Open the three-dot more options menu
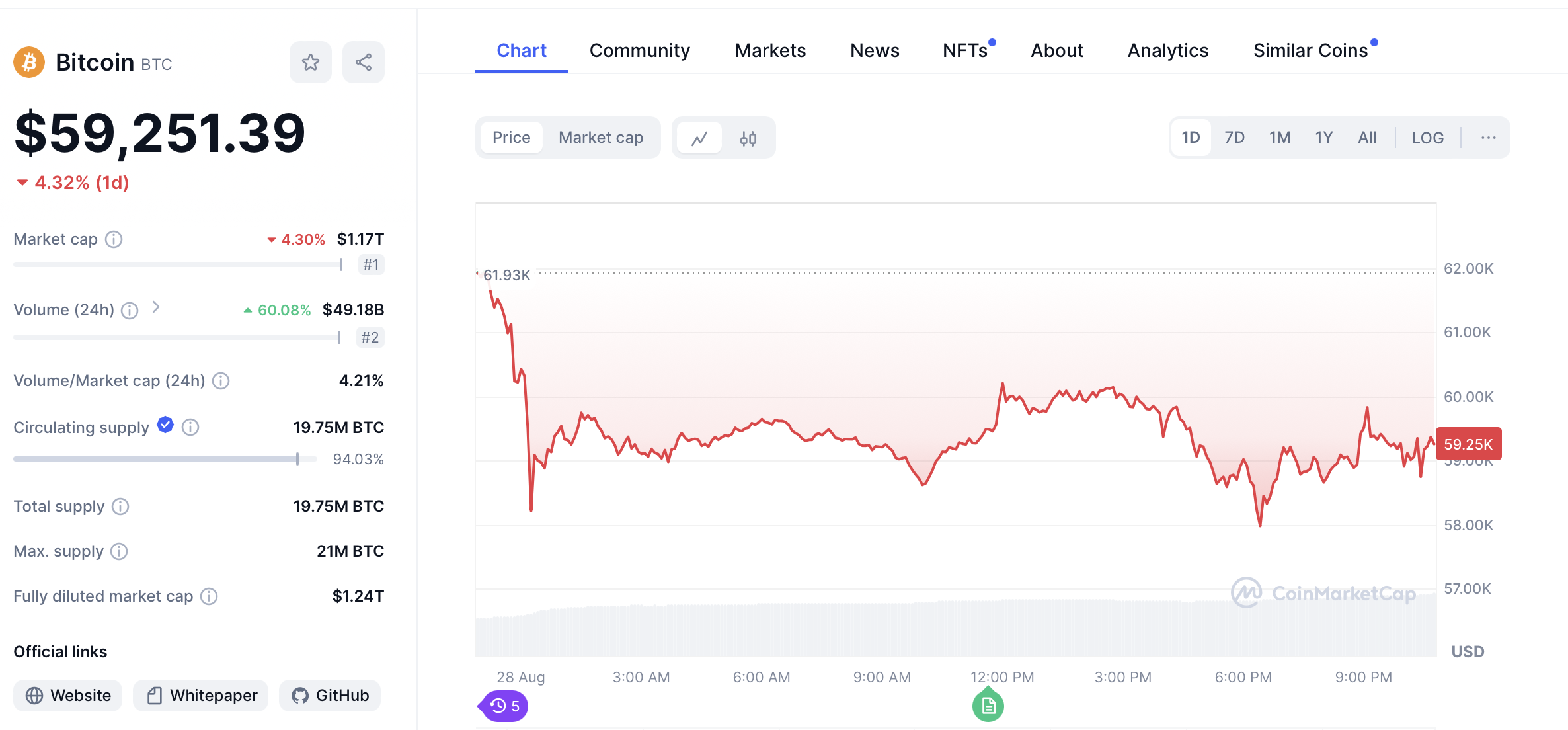The height and width of the screenshot is (730, 1568). tap(1488, 138)
